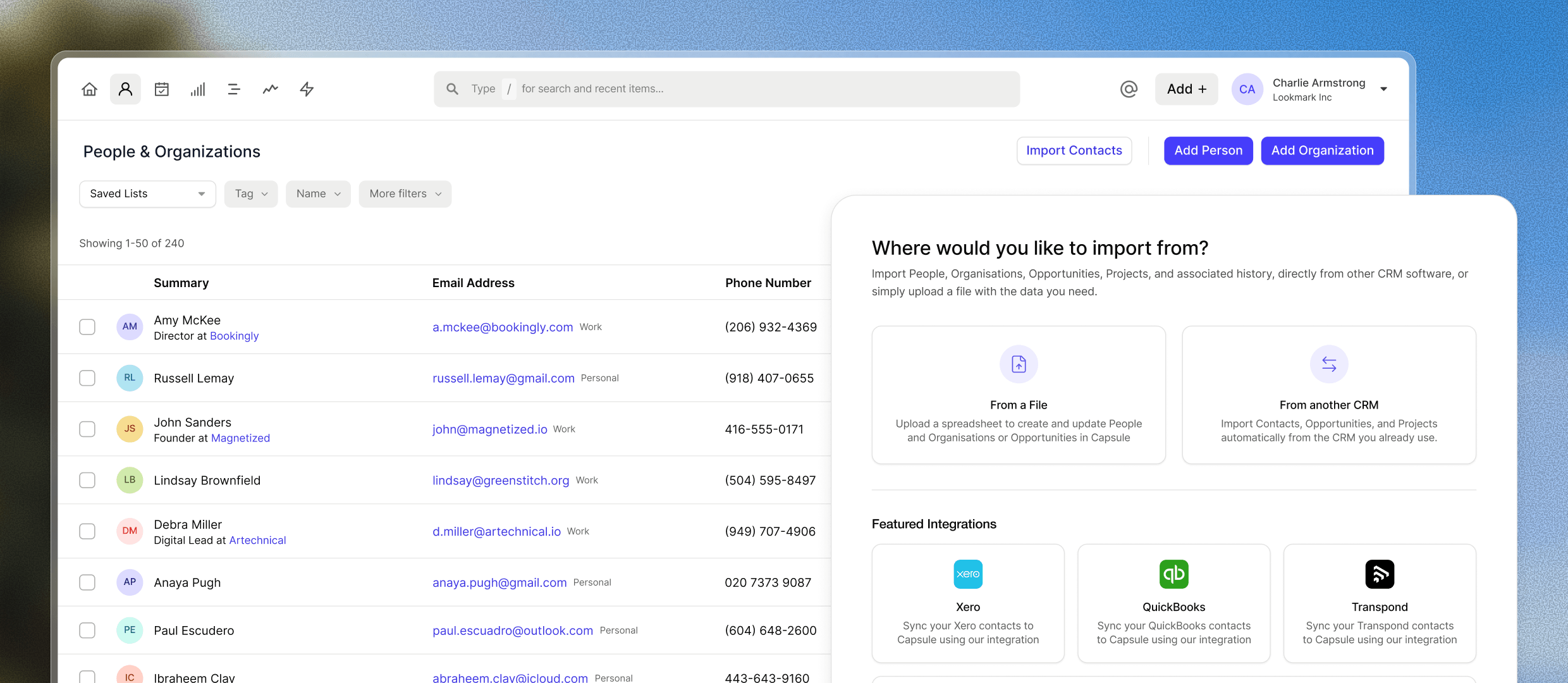Open the Tag filter dropdown
1568x683 pixels.
pos(251,194)
